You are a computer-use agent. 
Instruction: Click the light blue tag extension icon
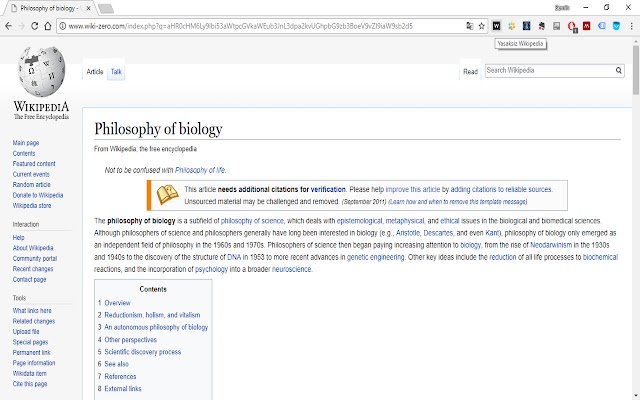point(602,26)
